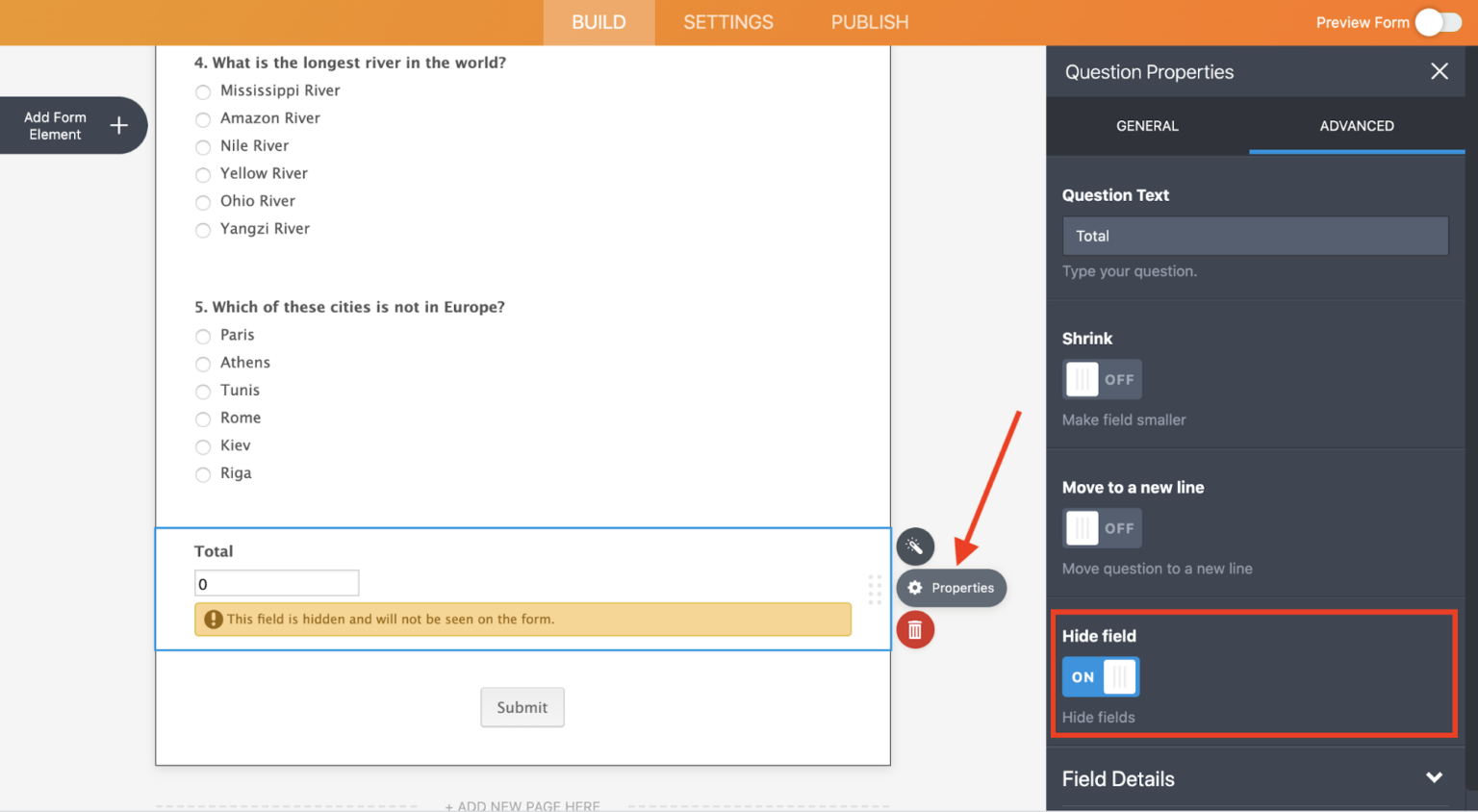This screenshot has height=812, width=1478.
Task: Click the warning icon in the hidden field notice
Action: 214,620
